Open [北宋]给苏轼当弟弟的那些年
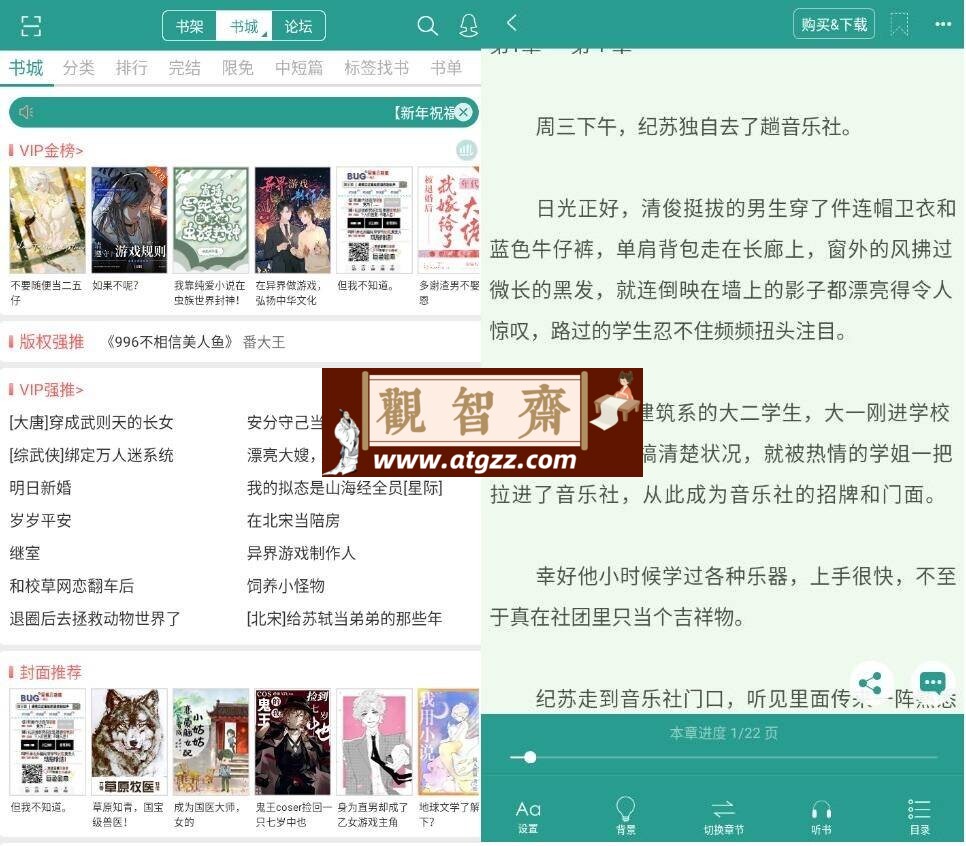 tap(344, 618)
